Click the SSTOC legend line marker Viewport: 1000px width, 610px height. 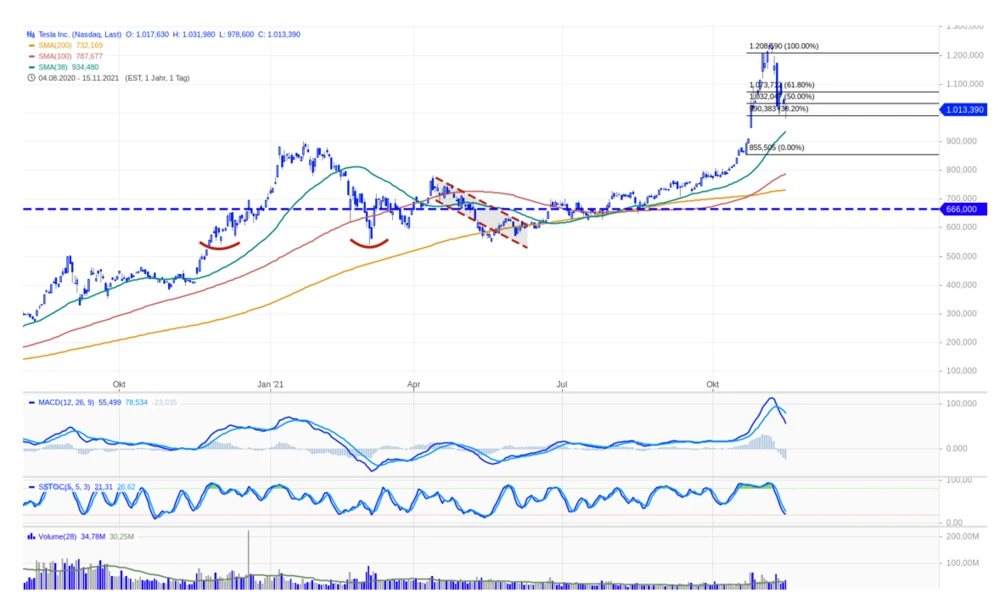[31, 487]
